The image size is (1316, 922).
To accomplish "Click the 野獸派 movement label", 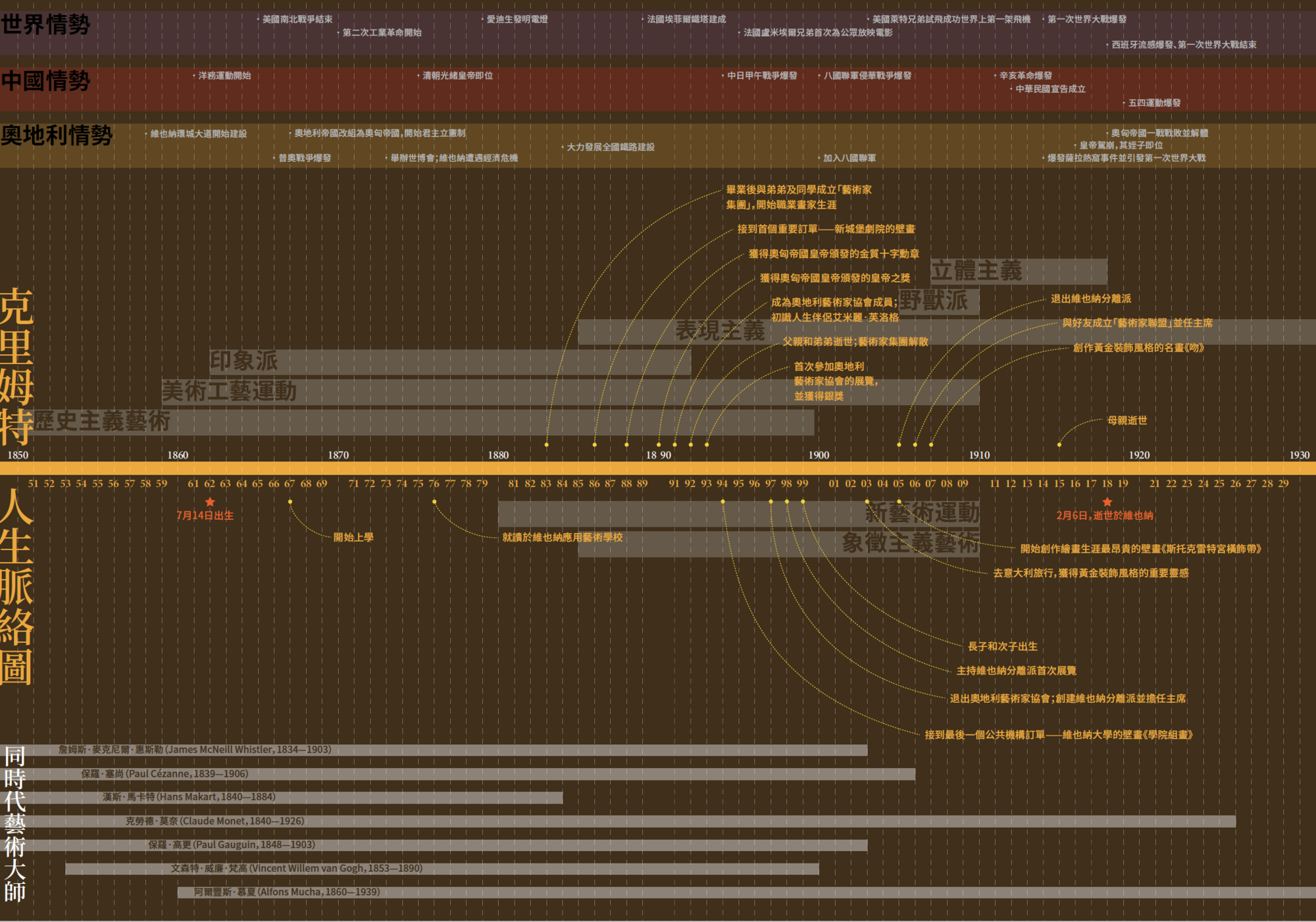I will pos(934,301).
